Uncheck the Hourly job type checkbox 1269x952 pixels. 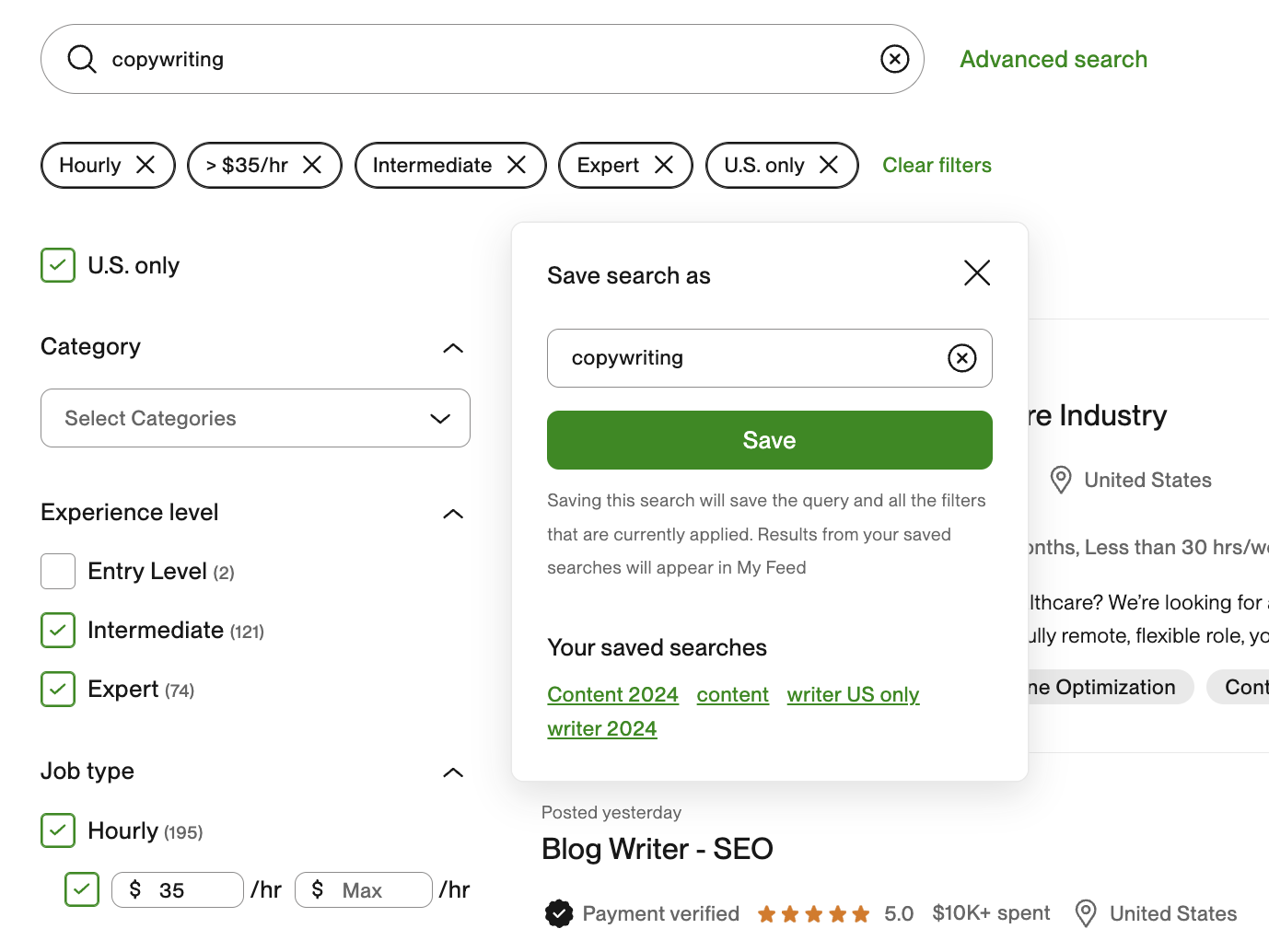point(58,830)
